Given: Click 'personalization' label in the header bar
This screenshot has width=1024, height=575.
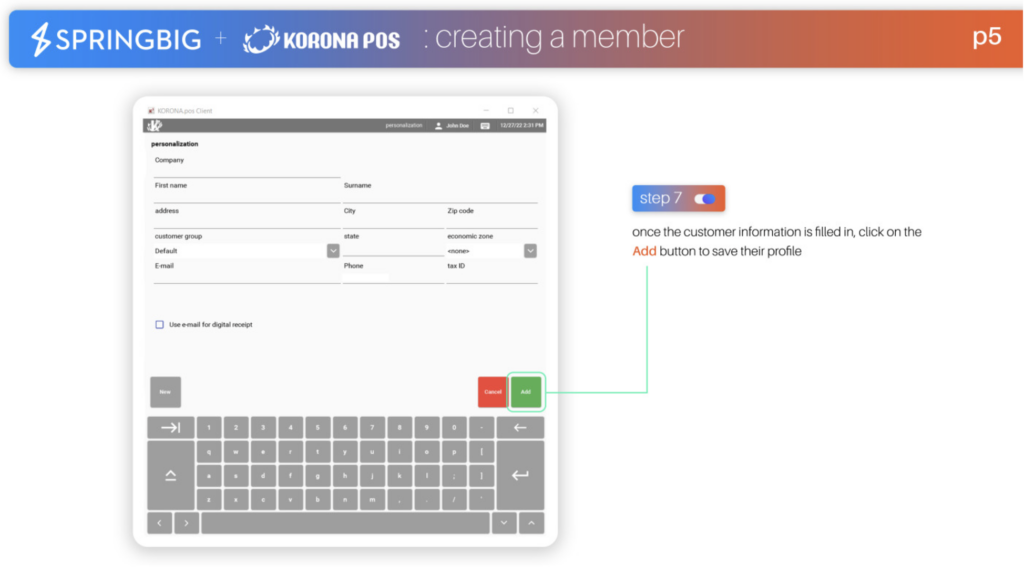Looking at the screenshot, I should (404, 125).
